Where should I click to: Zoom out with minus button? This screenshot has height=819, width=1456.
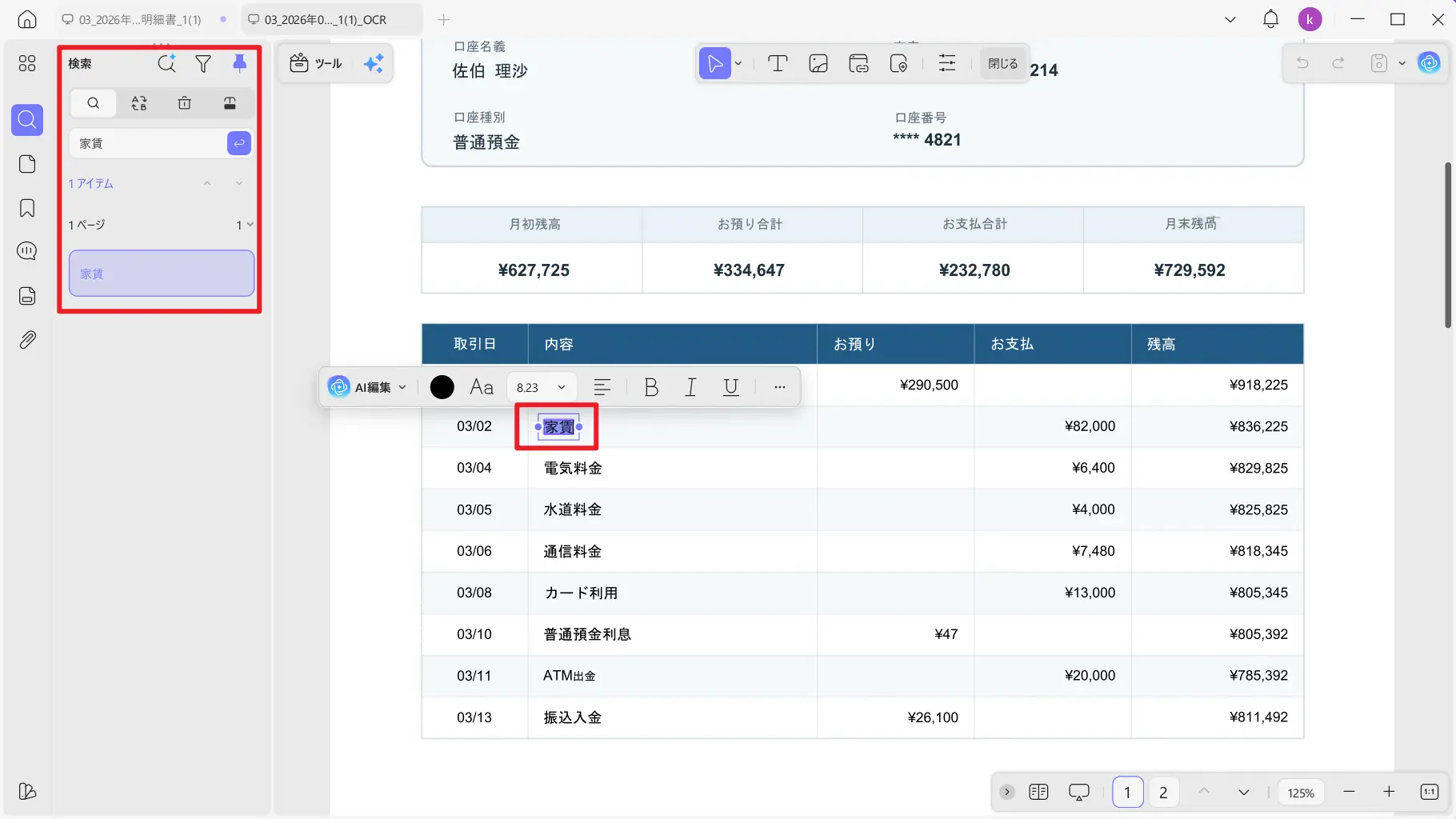click(x=1350, y=792)
